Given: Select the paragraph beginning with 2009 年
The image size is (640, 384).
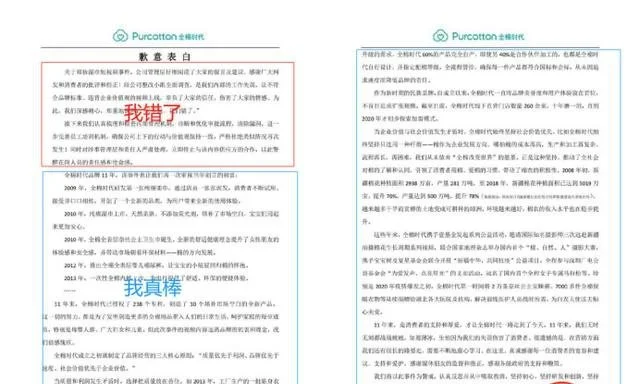Looking at the screenshot, I should 165,194.
